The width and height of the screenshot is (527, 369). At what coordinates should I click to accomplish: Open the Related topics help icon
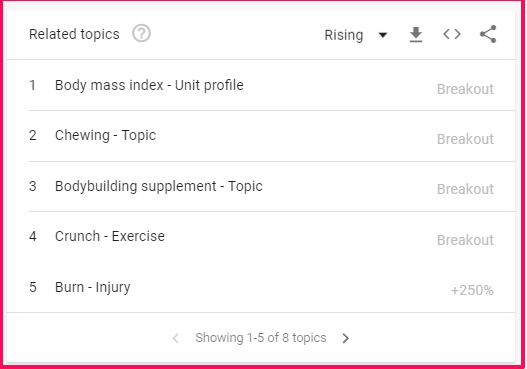141,34
